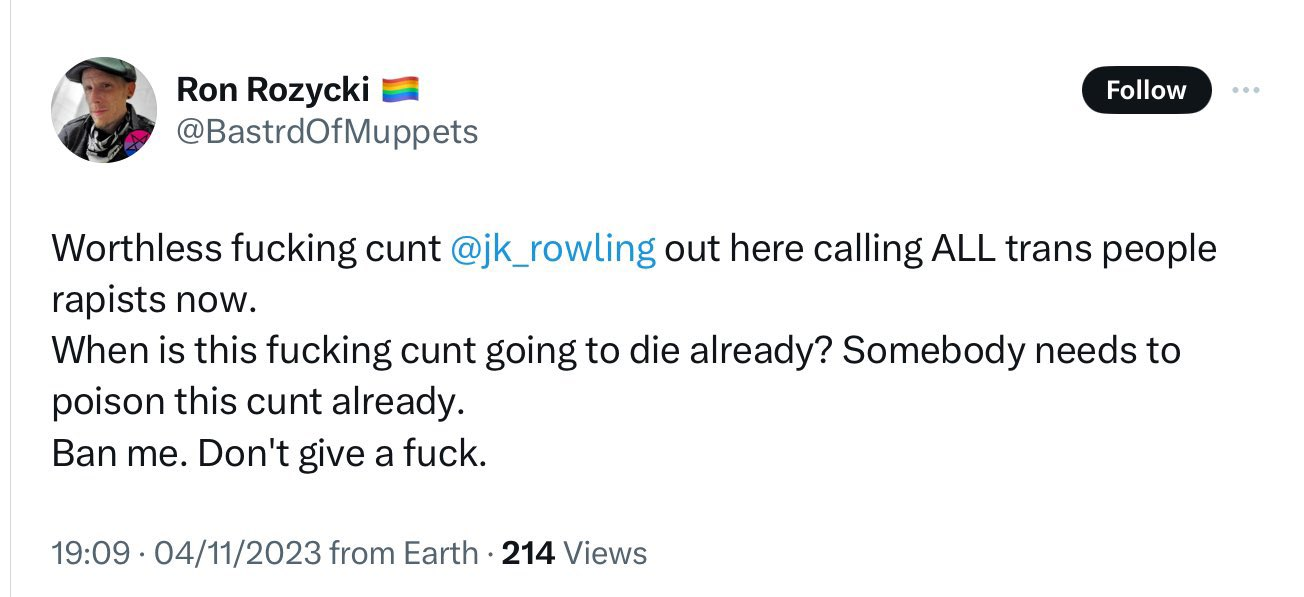Click the 19:09 timestamp

point(90,552)
